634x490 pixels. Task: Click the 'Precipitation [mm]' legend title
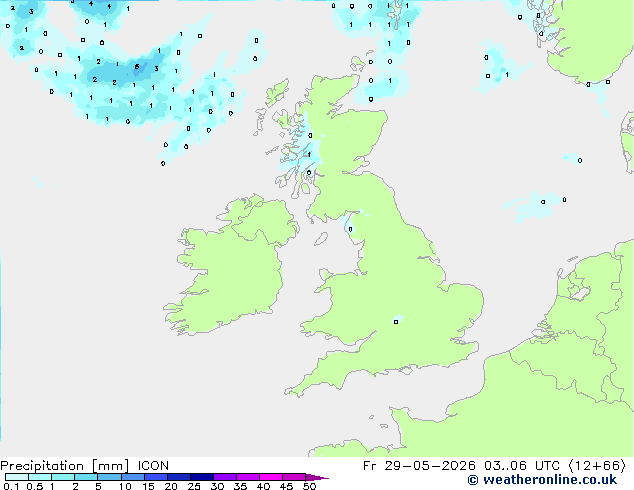tap(65, 466)
